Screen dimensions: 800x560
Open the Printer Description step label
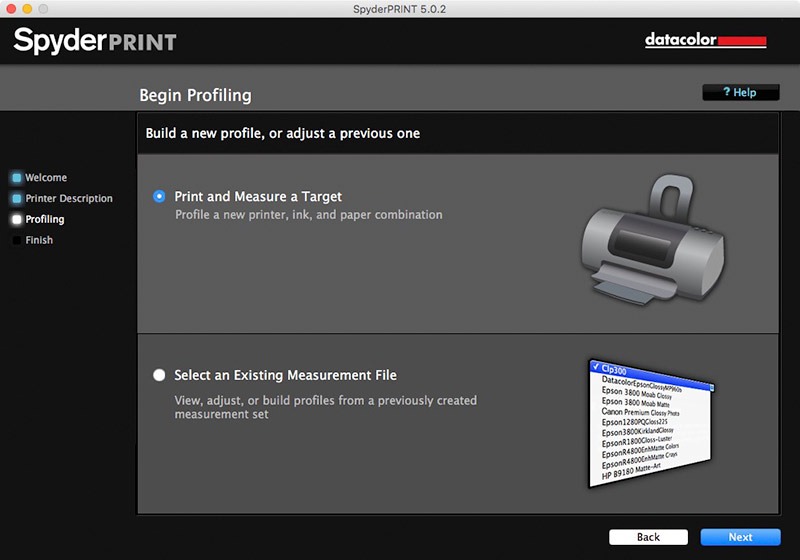coord(69,199)
